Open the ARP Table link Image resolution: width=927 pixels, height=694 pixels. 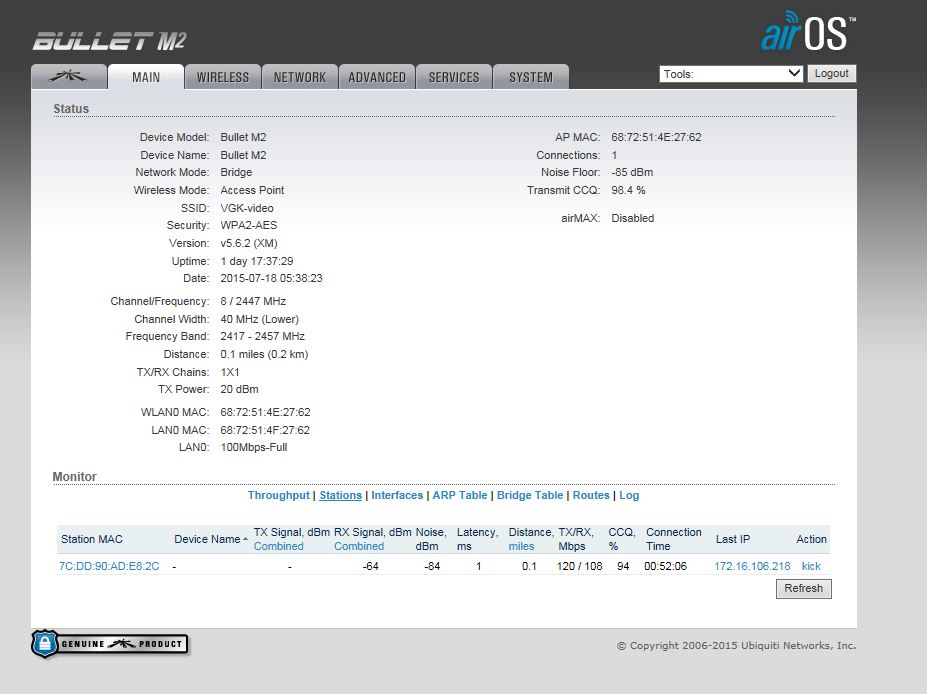460,495
